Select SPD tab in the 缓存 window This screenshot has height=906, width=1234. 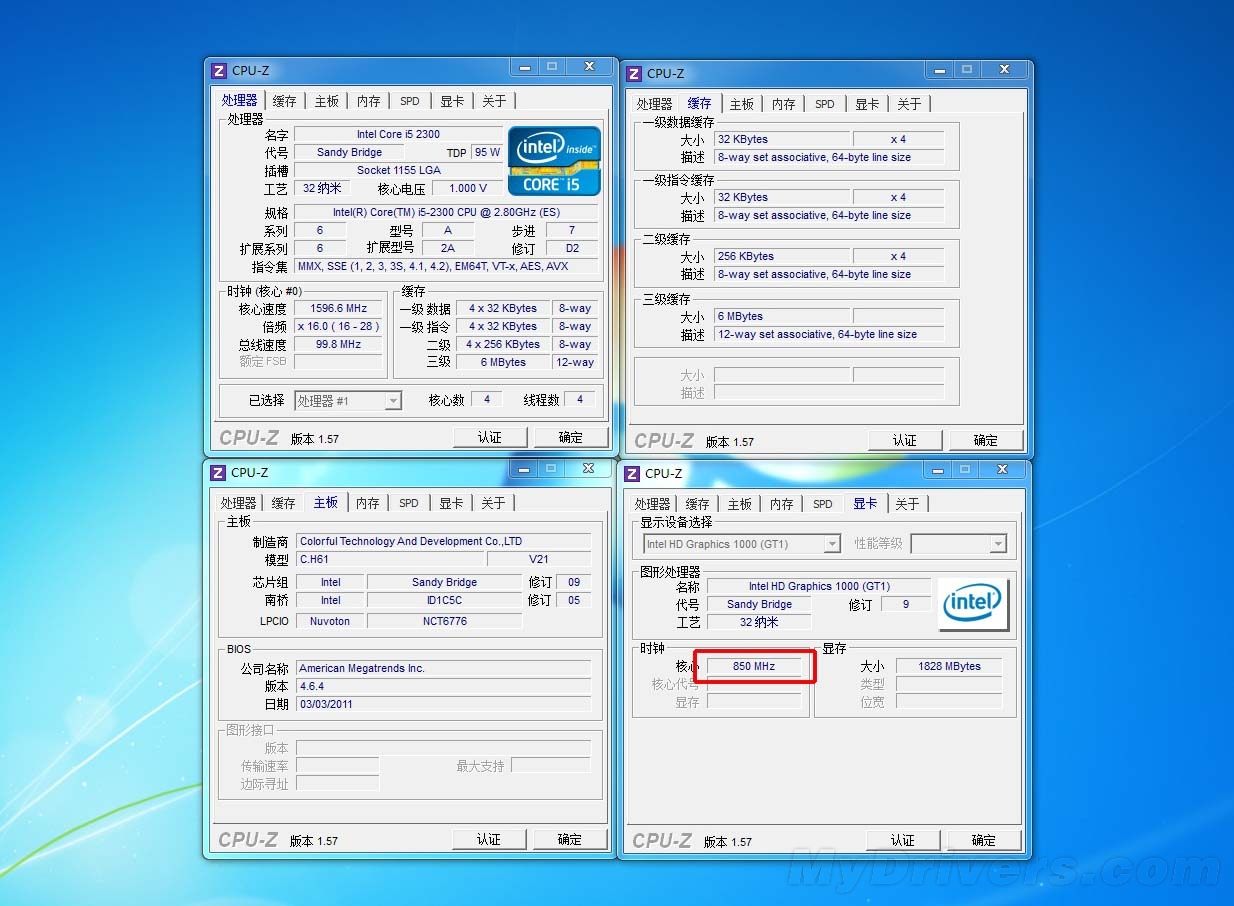pyautogui.click(x=825, y=104)
